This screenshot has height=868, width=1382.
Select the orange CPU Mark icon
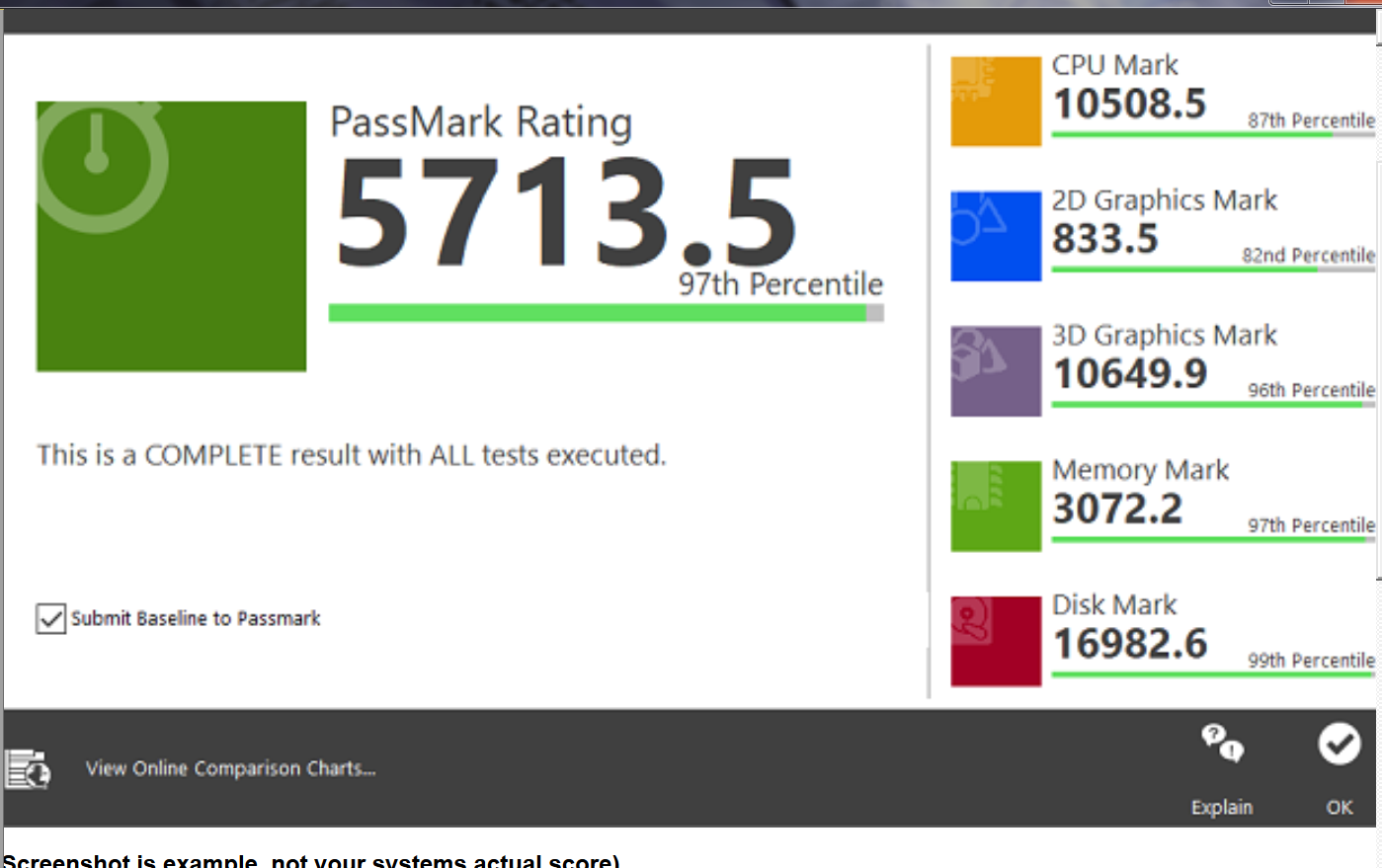tap(996, 101)
